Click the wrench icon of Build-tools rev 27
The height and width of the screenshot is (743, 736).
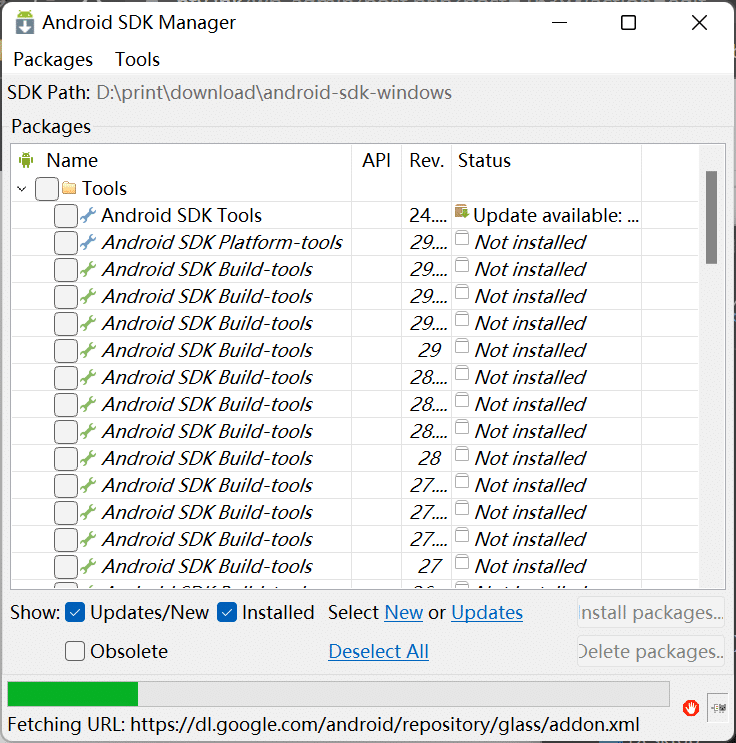[88, 566]
